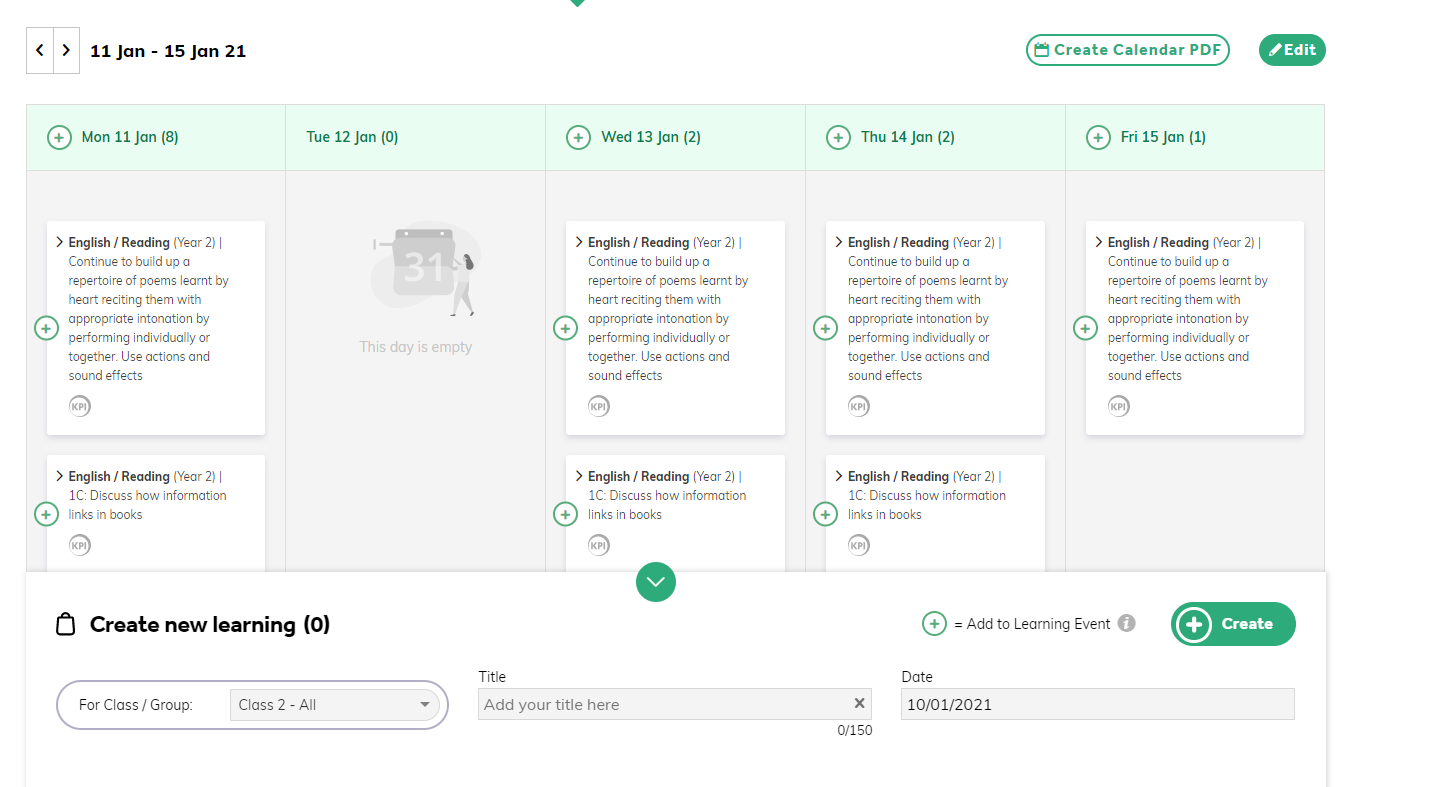Screen dimensions: 1432x787
Task: Open the Class 2 - All dropdown
Action: point(335,705)
